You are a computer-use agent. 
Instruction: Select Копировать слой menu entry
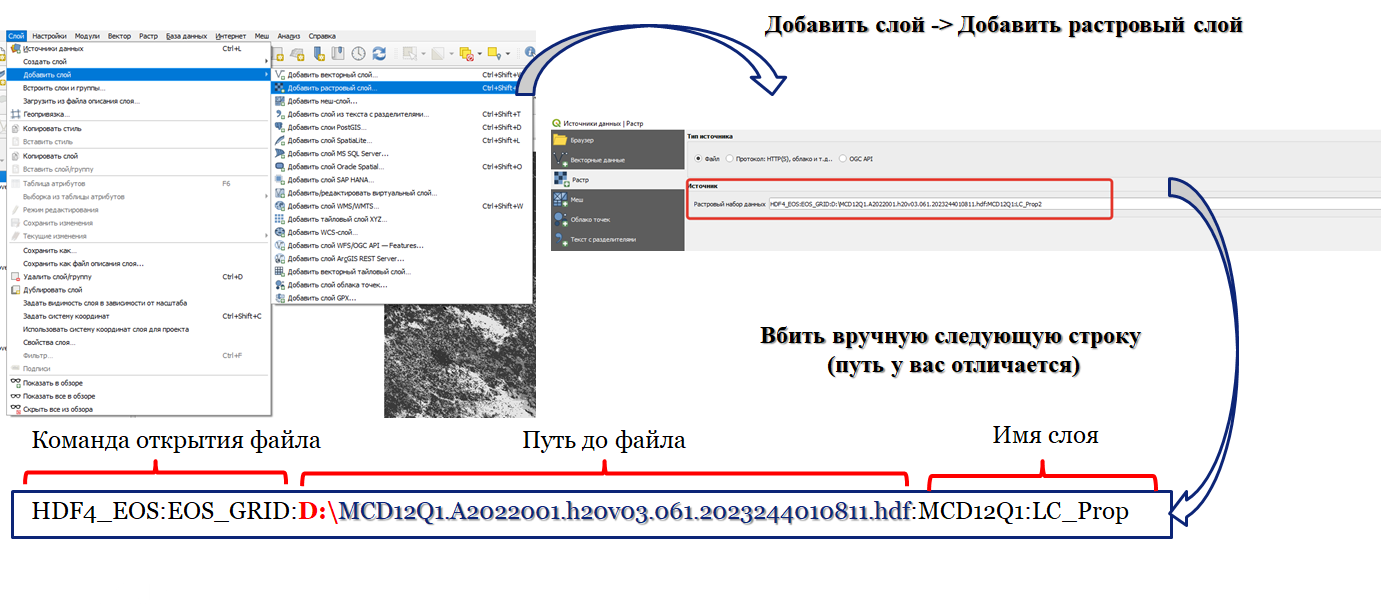tap(138, 156)
